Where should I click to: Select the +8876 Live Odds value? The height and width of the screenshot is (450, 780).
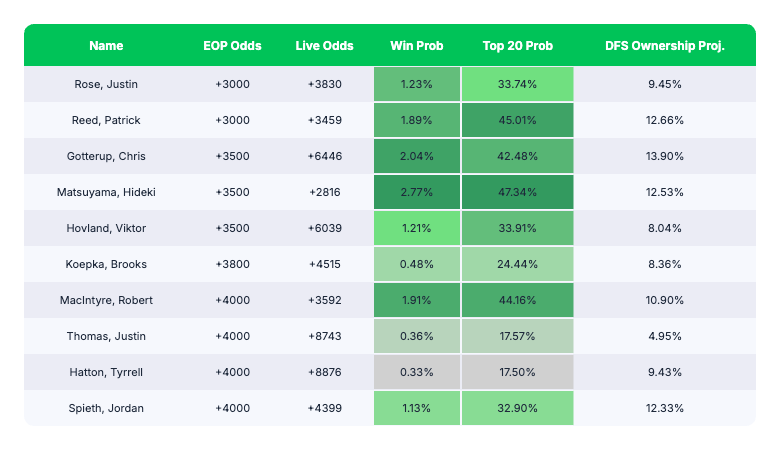click(x=325, y=372)
